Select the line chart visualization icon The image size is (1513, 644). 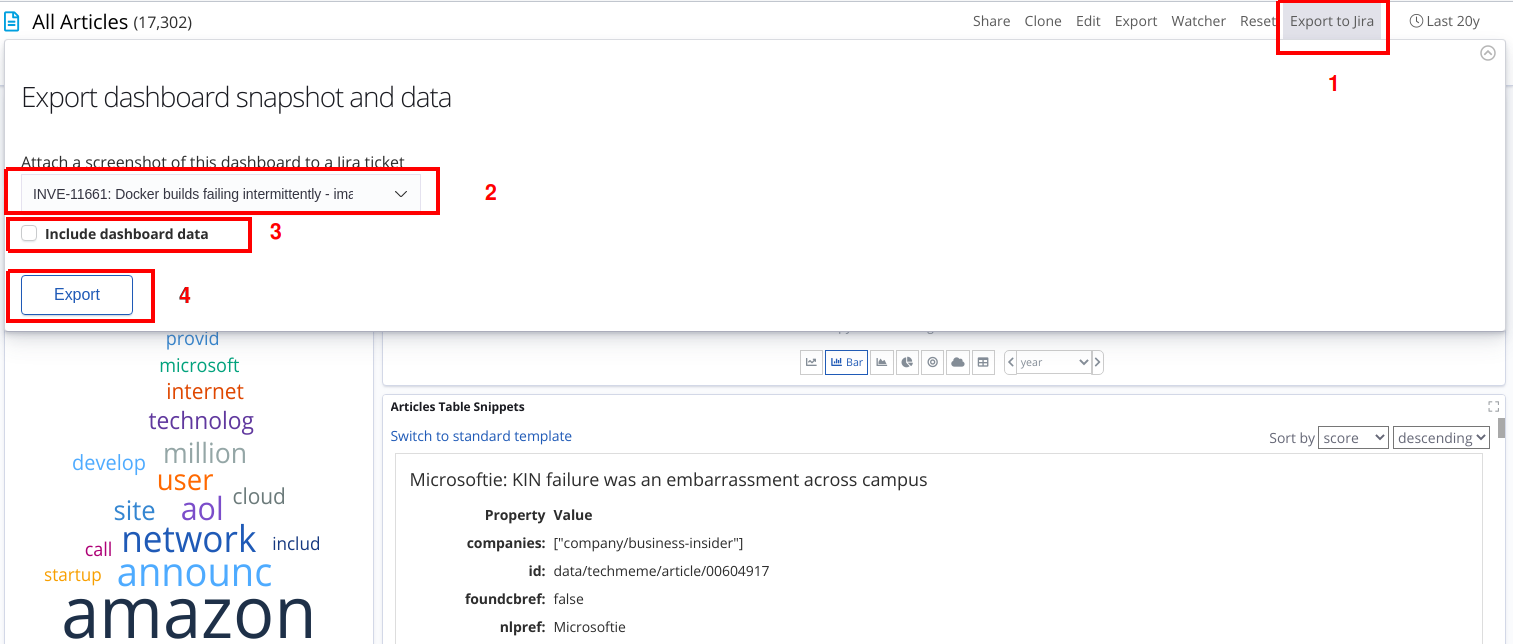click(811, 362)
